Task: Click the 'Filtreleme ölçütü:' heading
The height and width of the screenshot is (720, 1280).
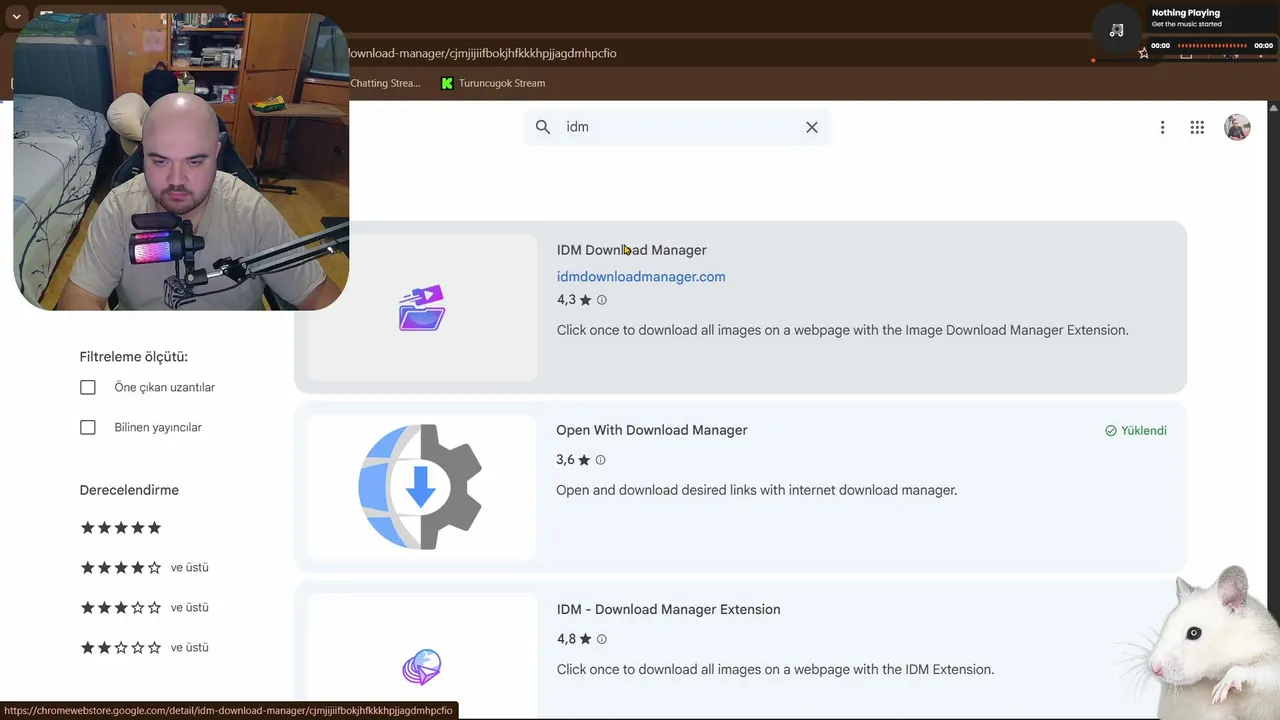Action: [134, 357]
